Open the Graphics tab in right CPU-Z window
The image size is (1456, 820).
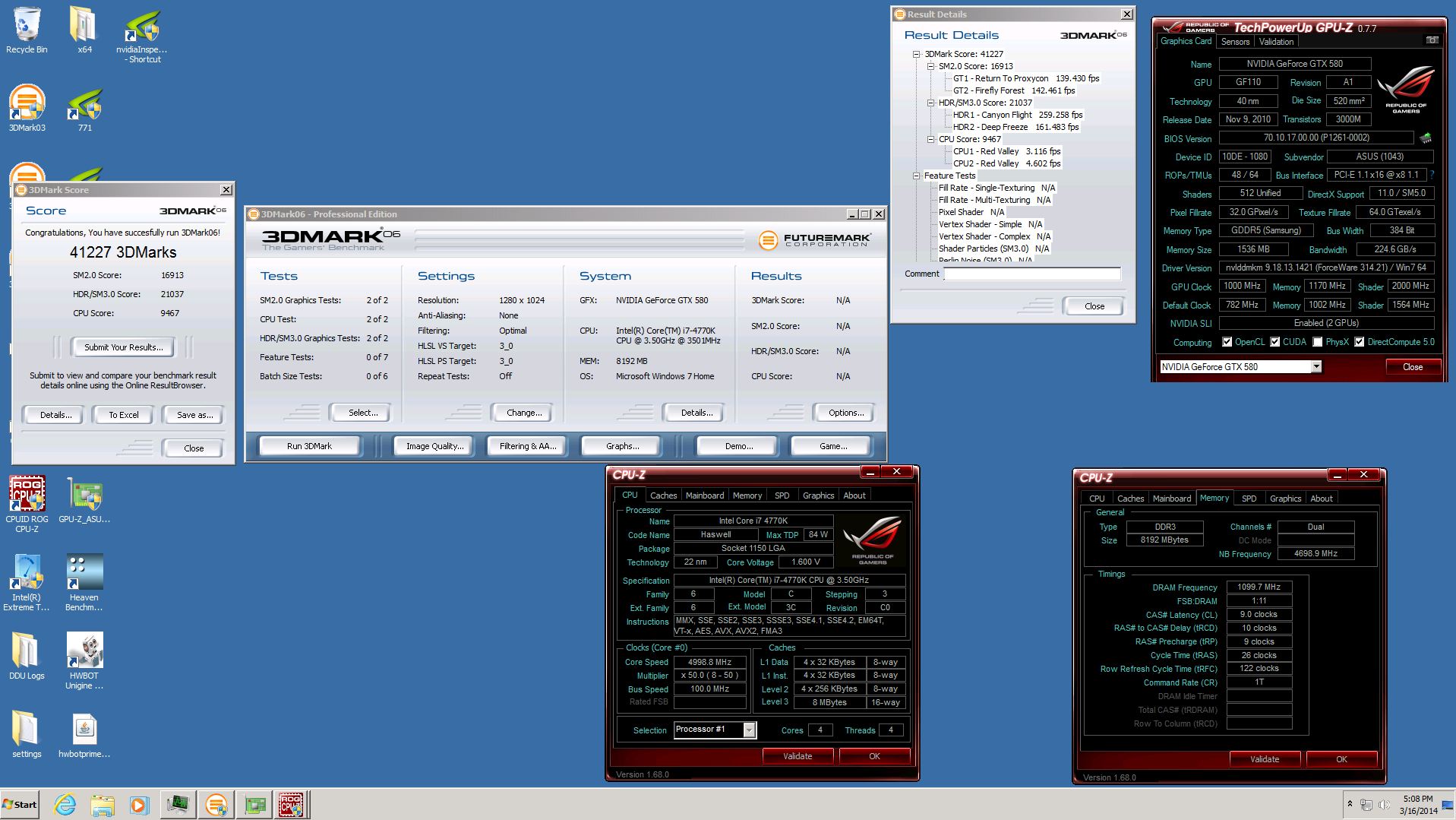pos(1285,499)
